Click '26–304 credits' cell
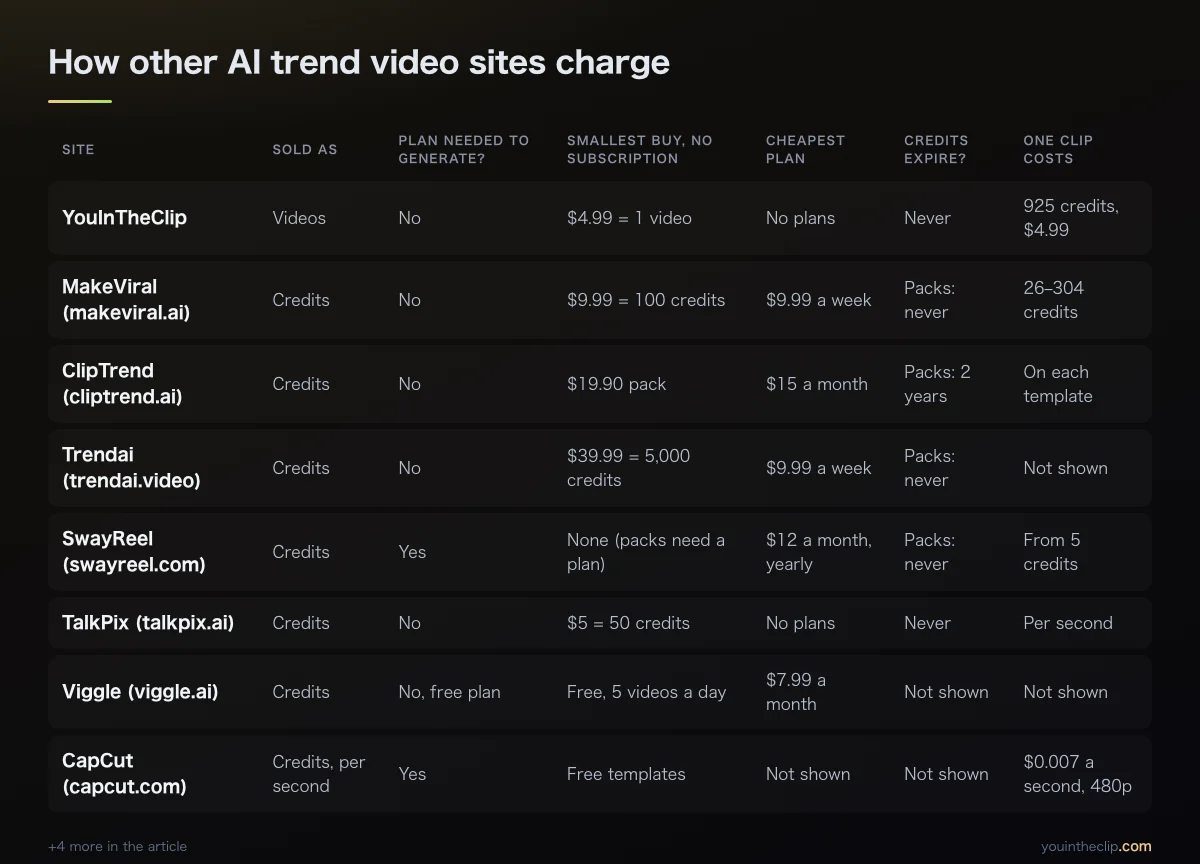Image resolution: width=1200 pixels, height=864 pixels. click(1054, 299)
